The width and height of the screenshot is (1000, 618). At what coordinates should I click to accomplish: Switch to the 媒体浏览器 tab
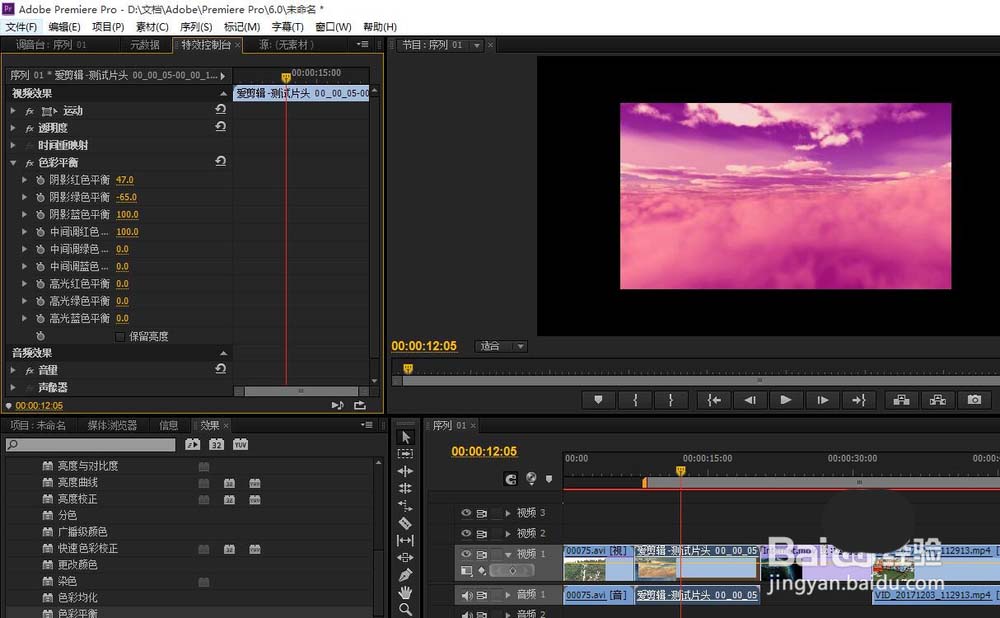[x=112, y=425]
